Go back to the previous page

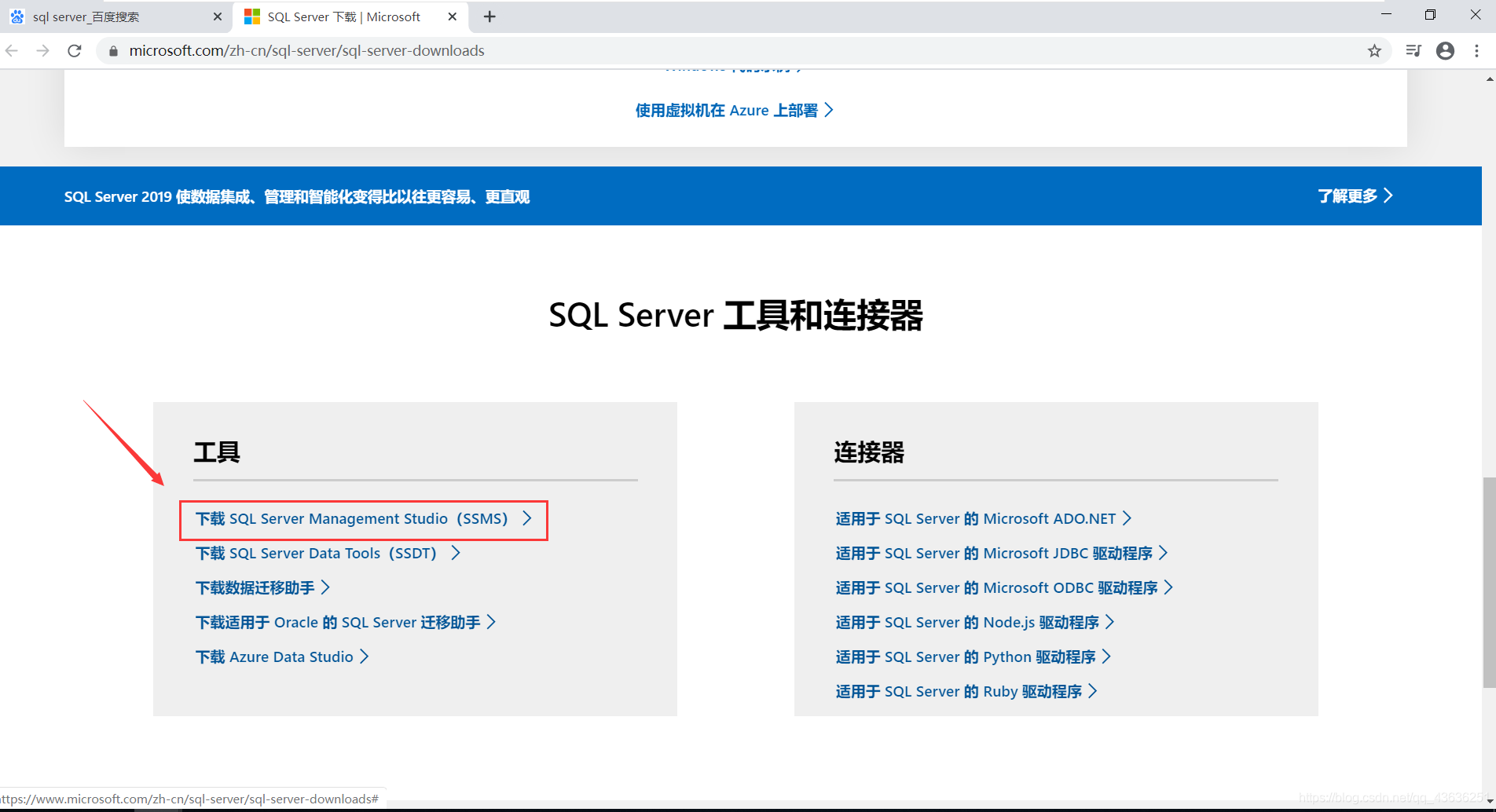tap(12, 51)
